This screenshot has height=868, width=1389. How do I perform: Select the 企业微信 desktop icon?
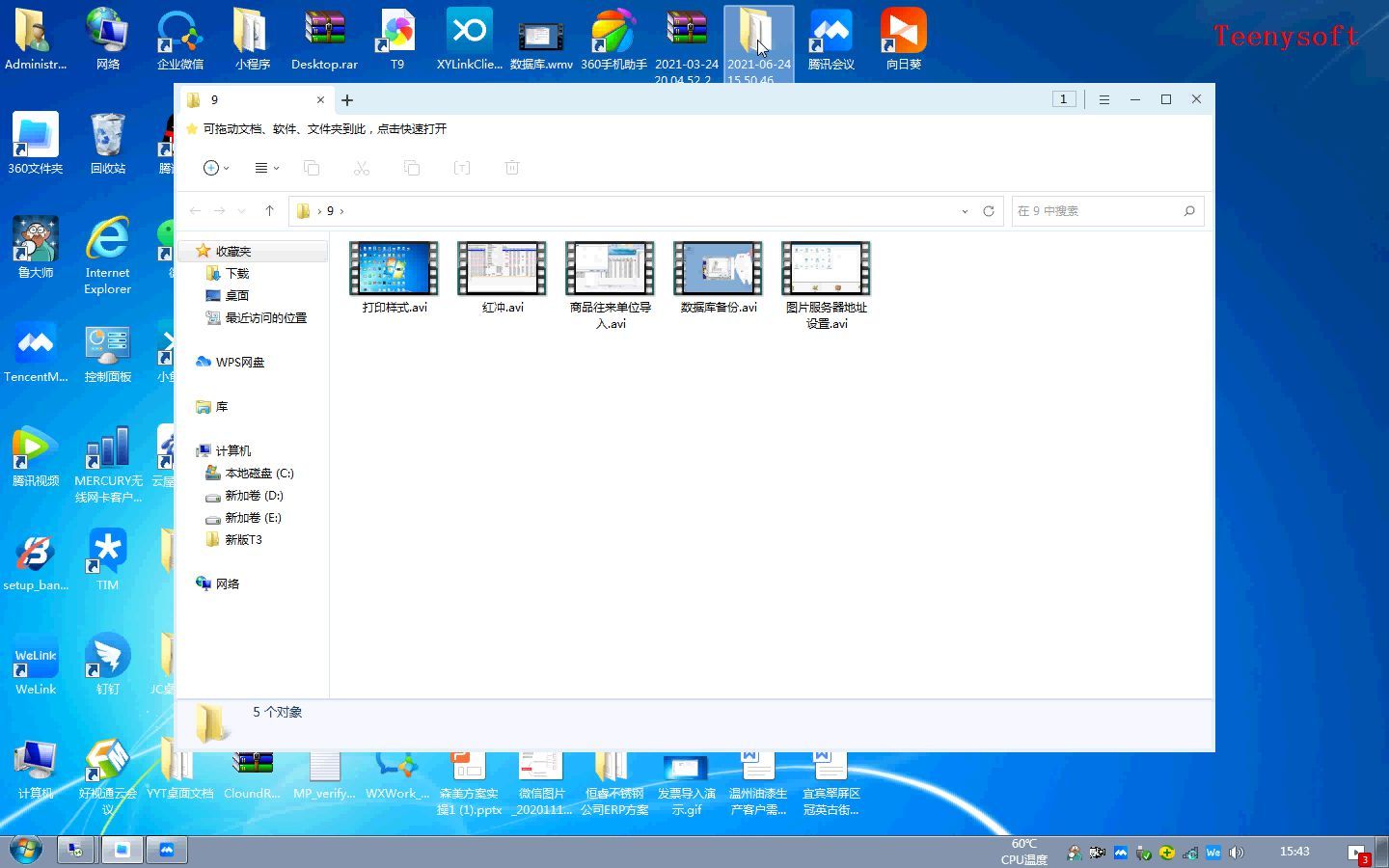point(180,40)
